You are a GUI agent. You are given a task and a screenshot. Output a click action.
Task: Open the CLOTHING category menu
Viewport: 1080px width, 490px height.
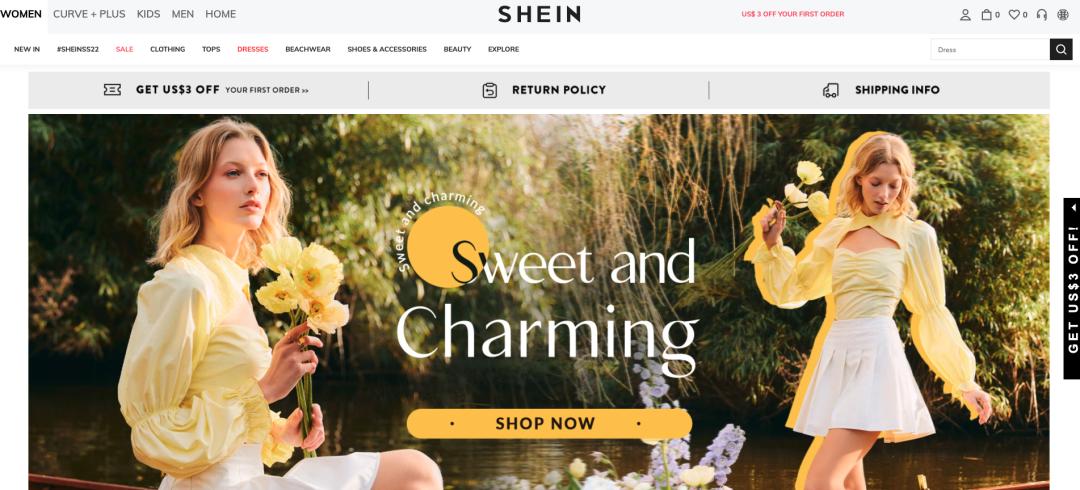[x=167, y=50]
